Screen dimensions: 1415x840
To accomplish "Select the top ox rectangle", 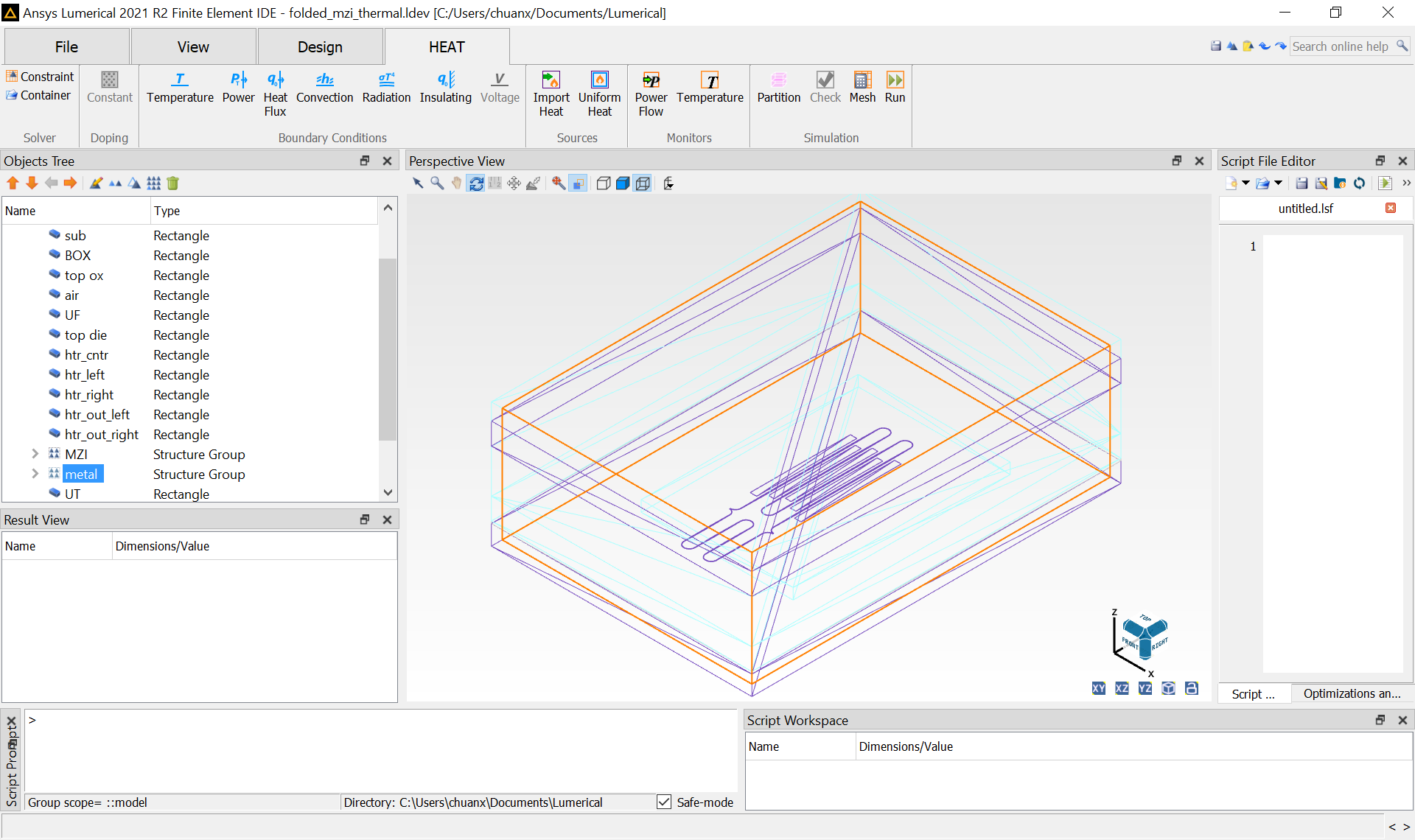I will point(83,275).
